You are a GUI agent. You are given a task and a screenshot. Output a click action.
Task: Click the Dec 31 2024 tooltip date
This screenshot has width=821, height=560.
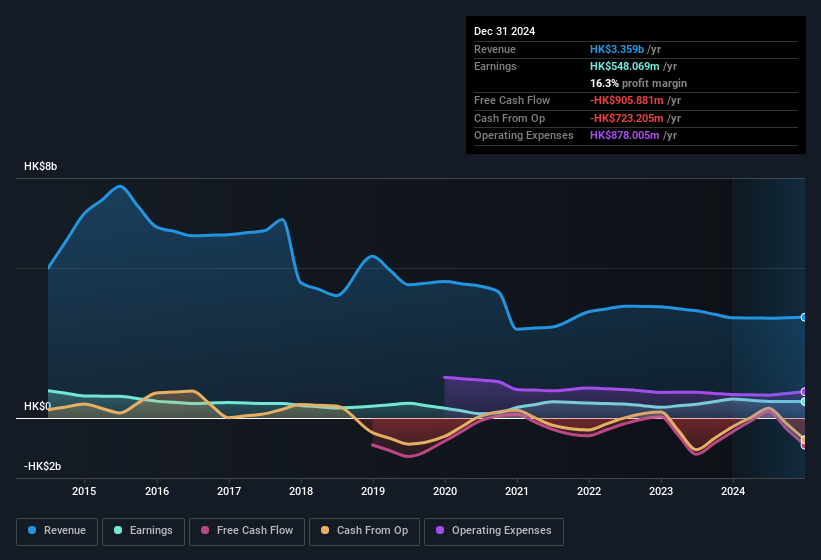(x=504, y=31)
